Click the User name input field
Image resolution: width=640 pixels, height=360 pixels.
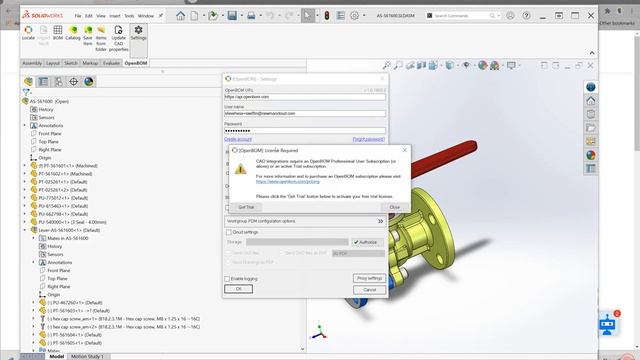click(x=304, y=113)
